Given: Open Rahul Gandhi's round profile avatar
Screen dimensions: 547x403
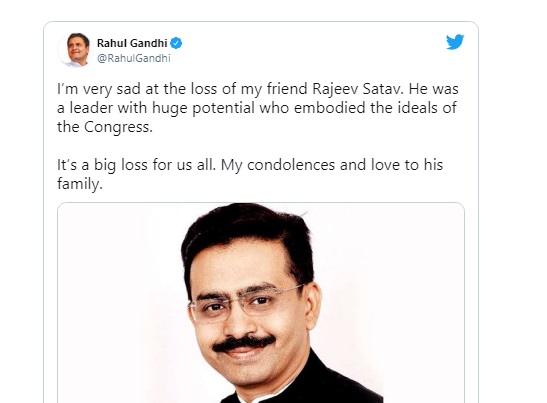Looking at the screenshot, I should 76,50.
